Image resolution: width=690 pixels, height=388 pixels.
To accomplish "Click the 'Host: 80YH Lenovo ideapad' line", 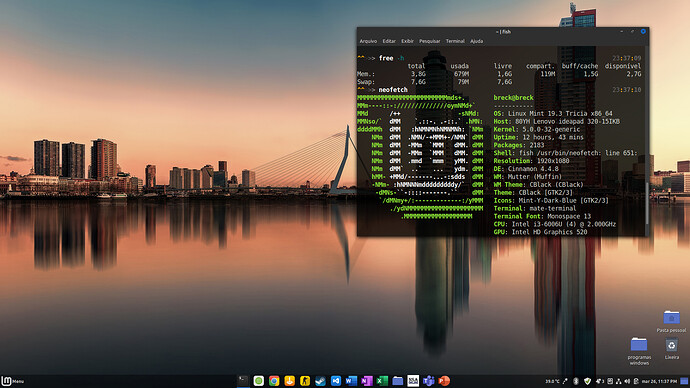I will (x=557, y=121).
